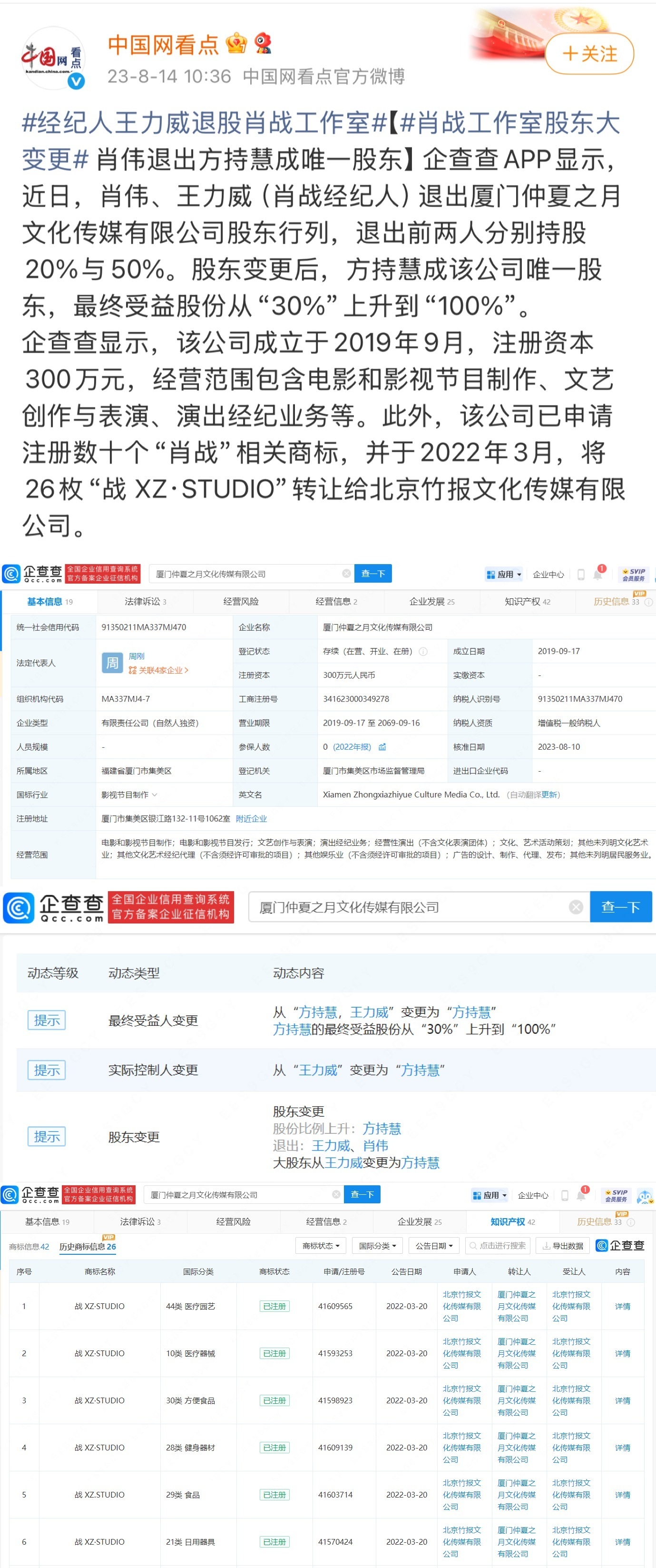Click 提示 badge in 最终受益人变更 row

click(47, 1020)
